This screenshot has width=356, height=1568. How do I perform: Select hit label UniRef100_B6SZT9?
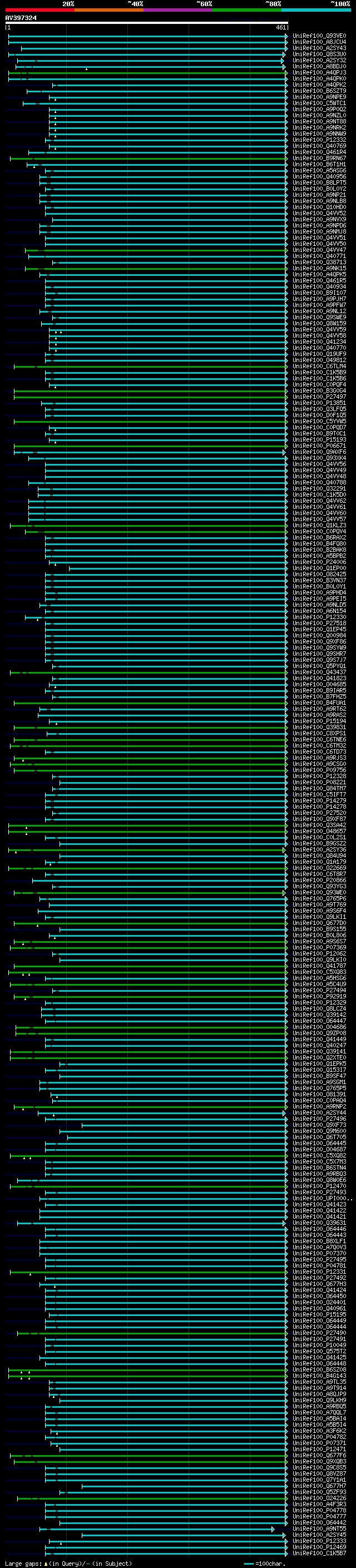coord(319,91)
